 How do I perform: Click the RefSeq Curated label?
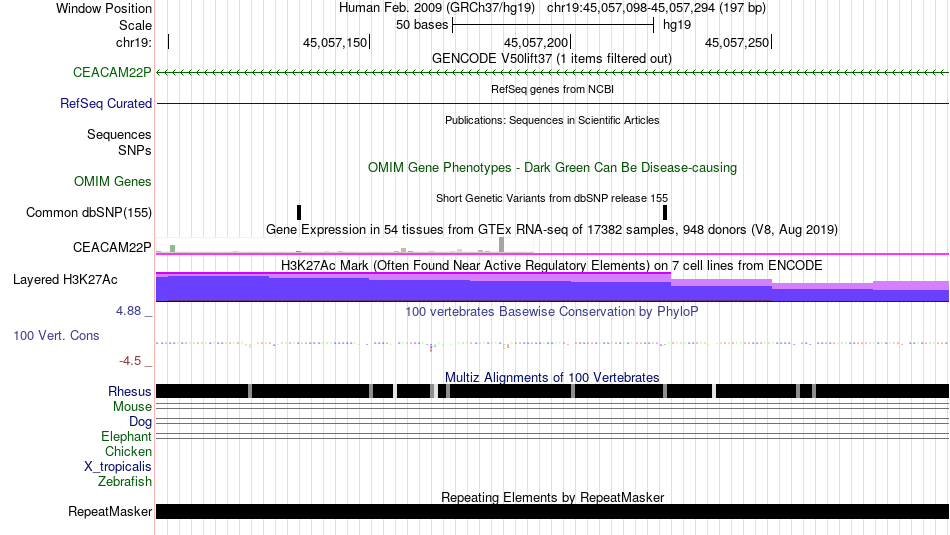106,104
